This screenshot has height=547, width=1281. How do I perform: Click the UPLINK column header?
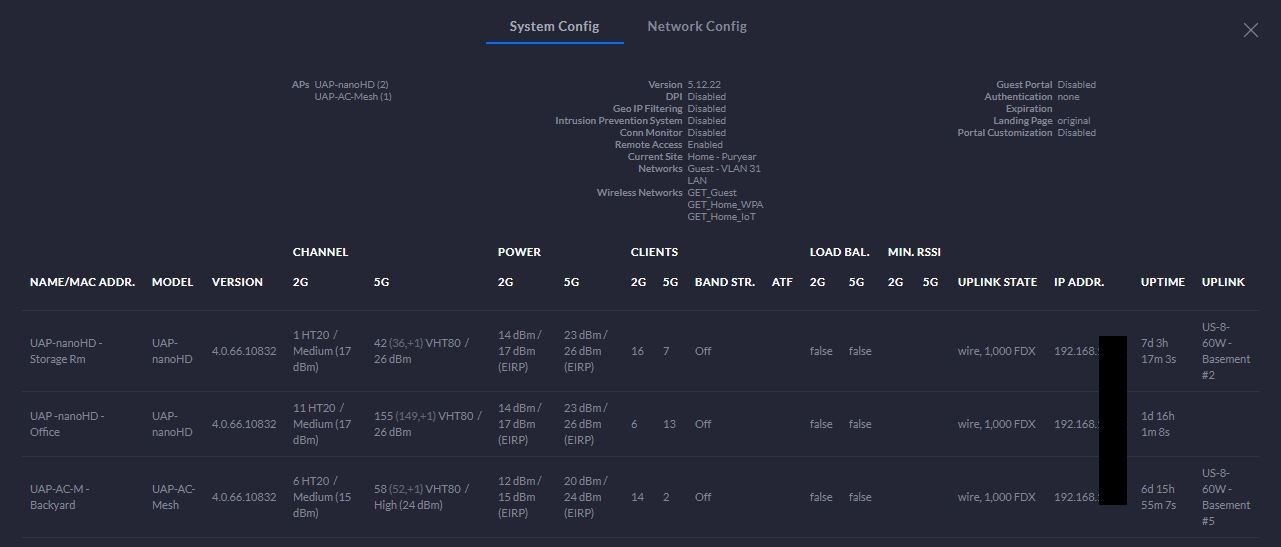point(1222,282)
